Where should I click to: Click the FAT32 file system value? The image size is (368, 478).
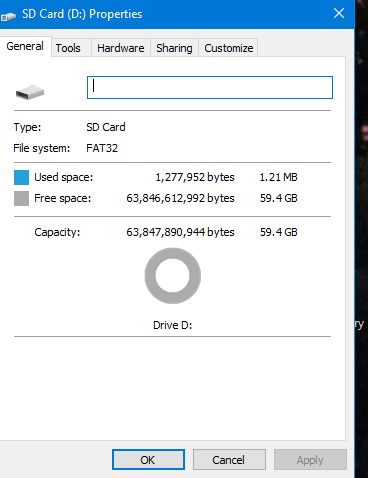click(x=102, y=148)
